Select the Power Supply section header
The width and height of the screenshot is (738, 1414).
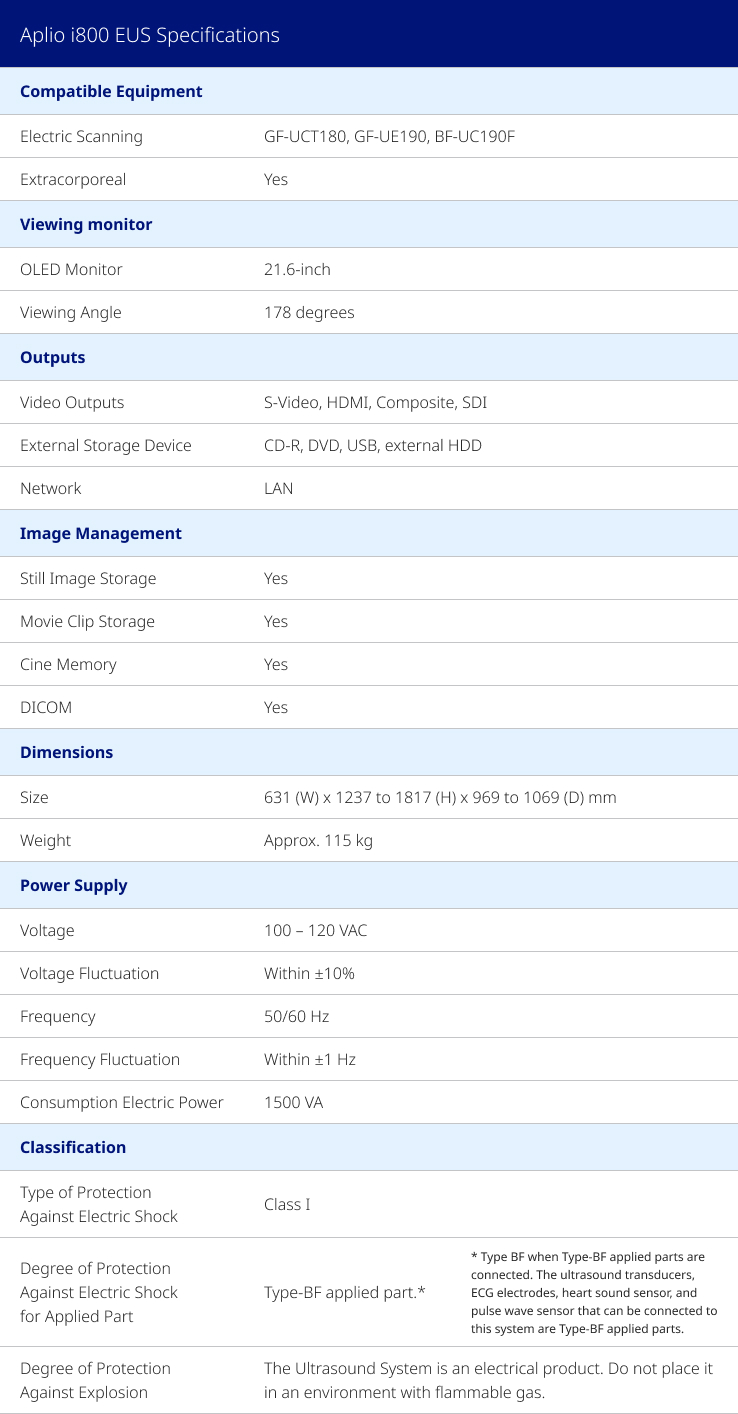click(74, 885)
